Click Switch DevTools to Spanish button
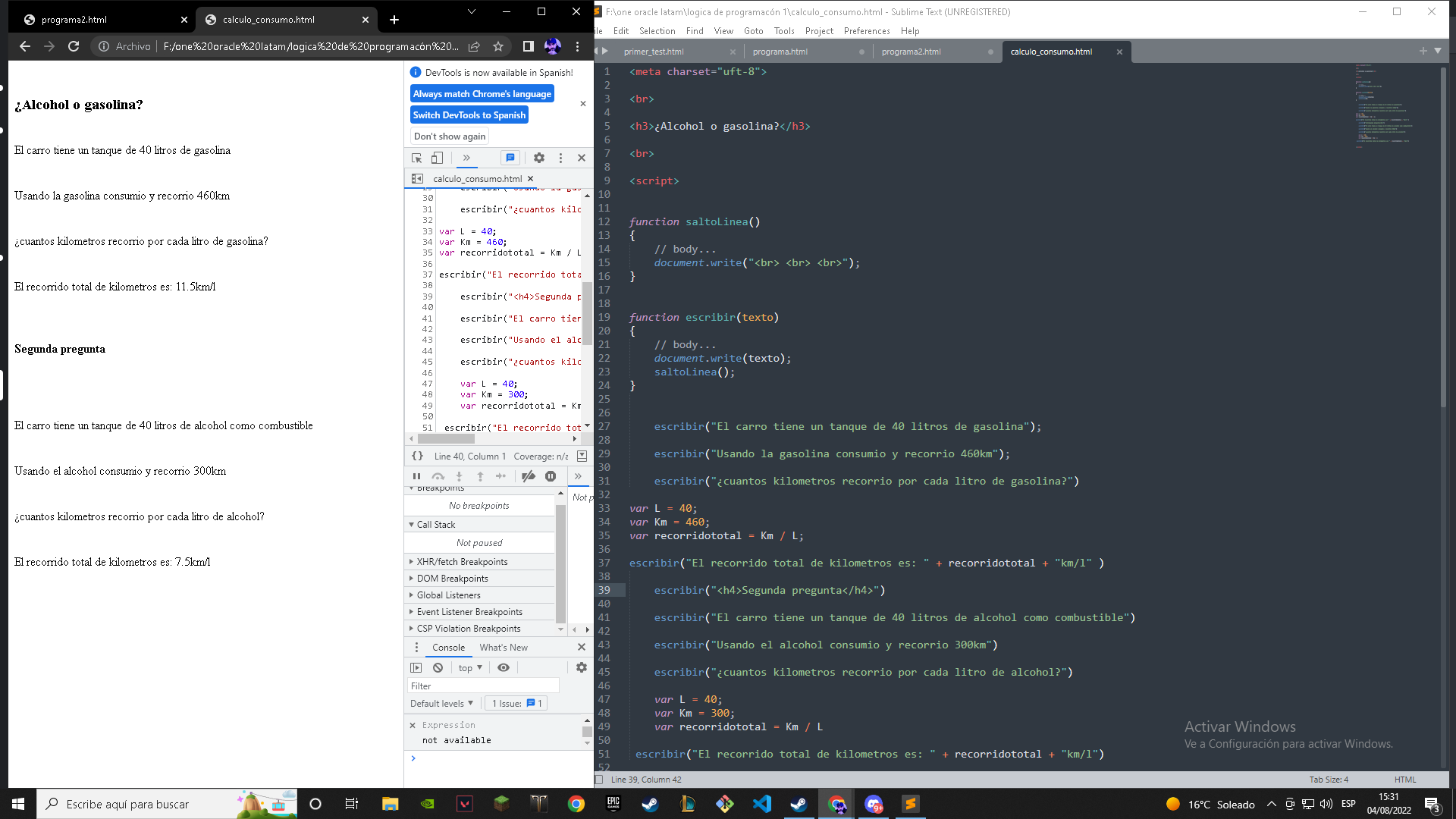The height and width of the screenshot is (819, 1456). pyautogui.click(x=469, y=114)
